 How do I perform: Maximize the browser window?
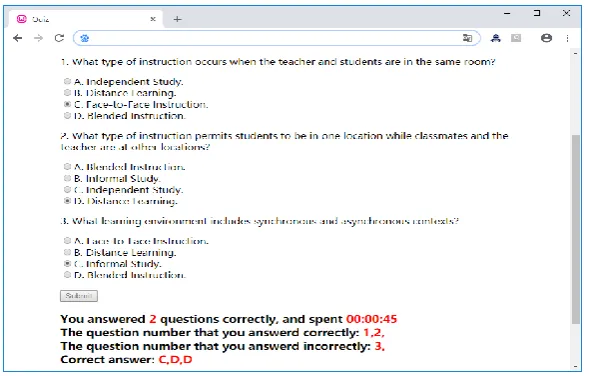(x=537, y=14)
